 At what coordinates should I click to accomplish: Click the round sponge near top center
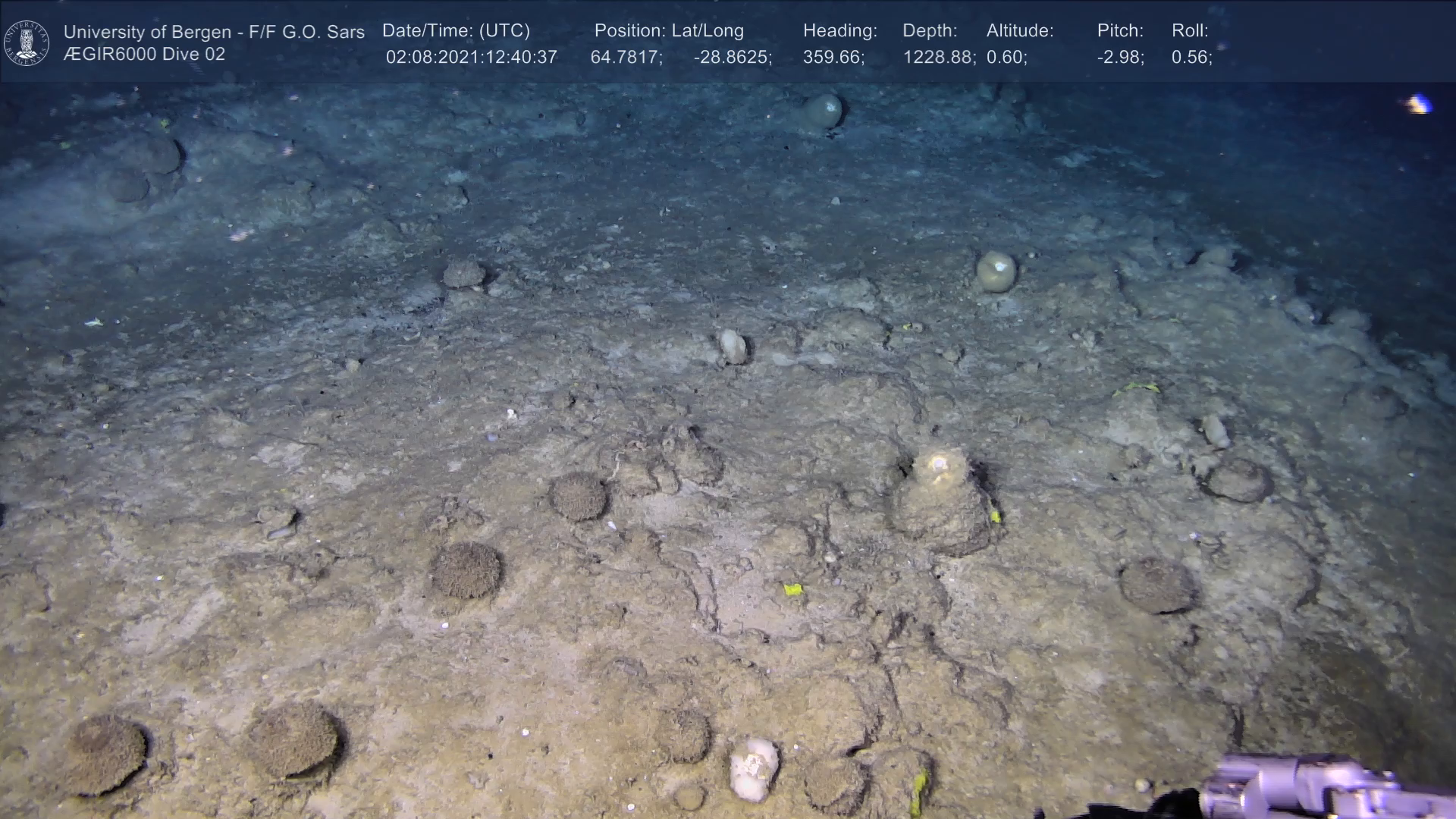[824, 111]
